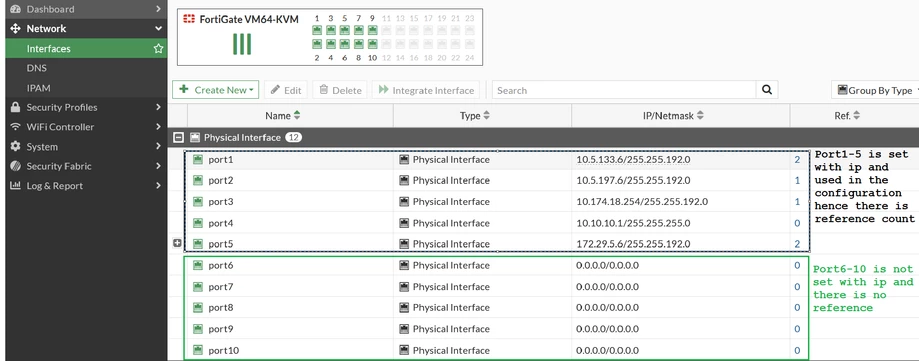919x361 pixels.
Task: Click the Security Fabric icon
Action: tap(16, 166)
